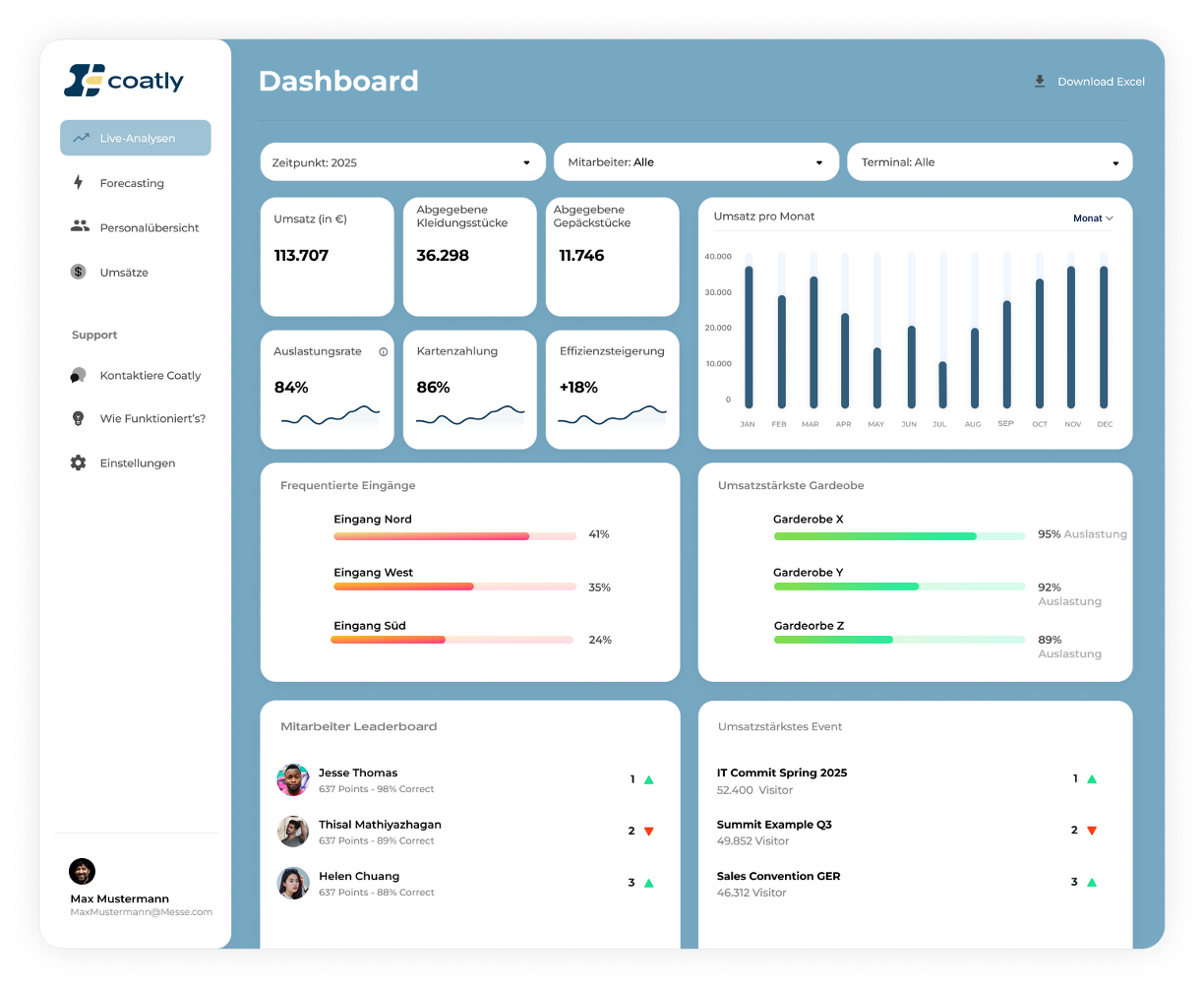
Task: Select the Live-Analysen menu item
Action: pos(136,138)
